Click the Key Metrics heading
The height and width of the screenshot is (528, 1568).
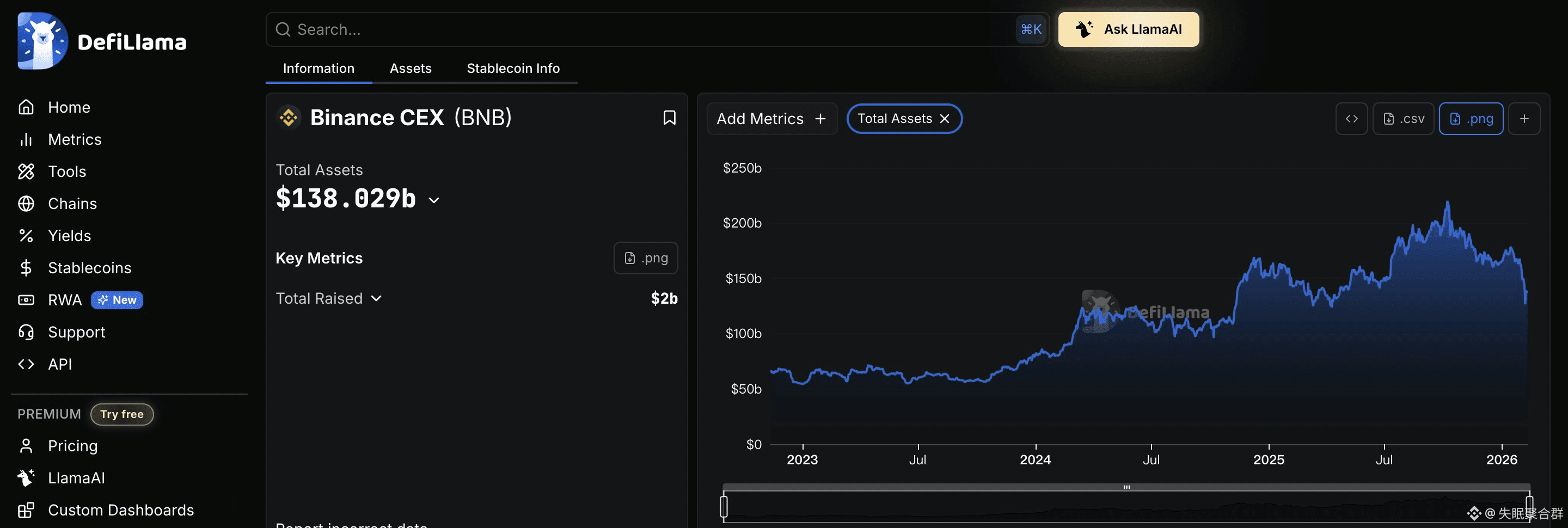[319, 258]
